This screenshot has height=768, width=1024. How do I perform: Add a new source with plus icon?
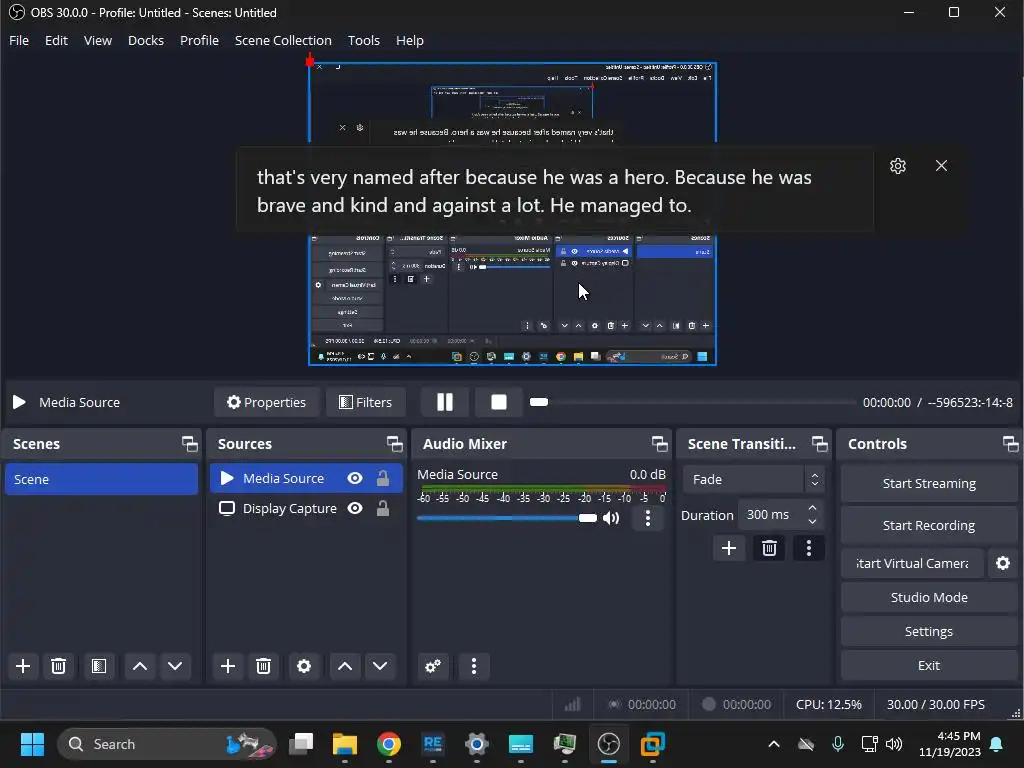click(228, 666)
